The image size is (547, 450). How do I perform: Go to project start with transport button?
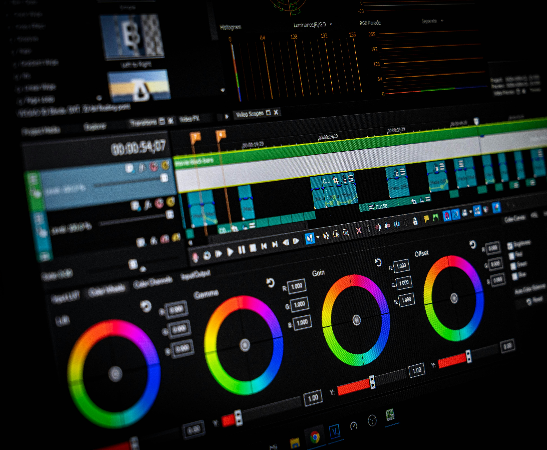coord(264,246)
